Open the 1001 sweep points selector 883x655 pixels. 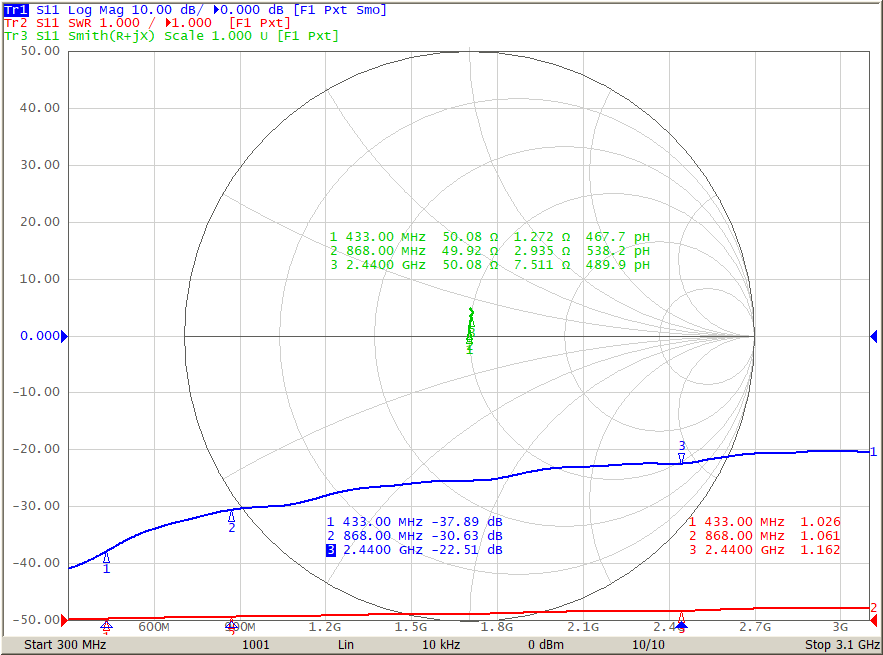[x=256, y=645]
